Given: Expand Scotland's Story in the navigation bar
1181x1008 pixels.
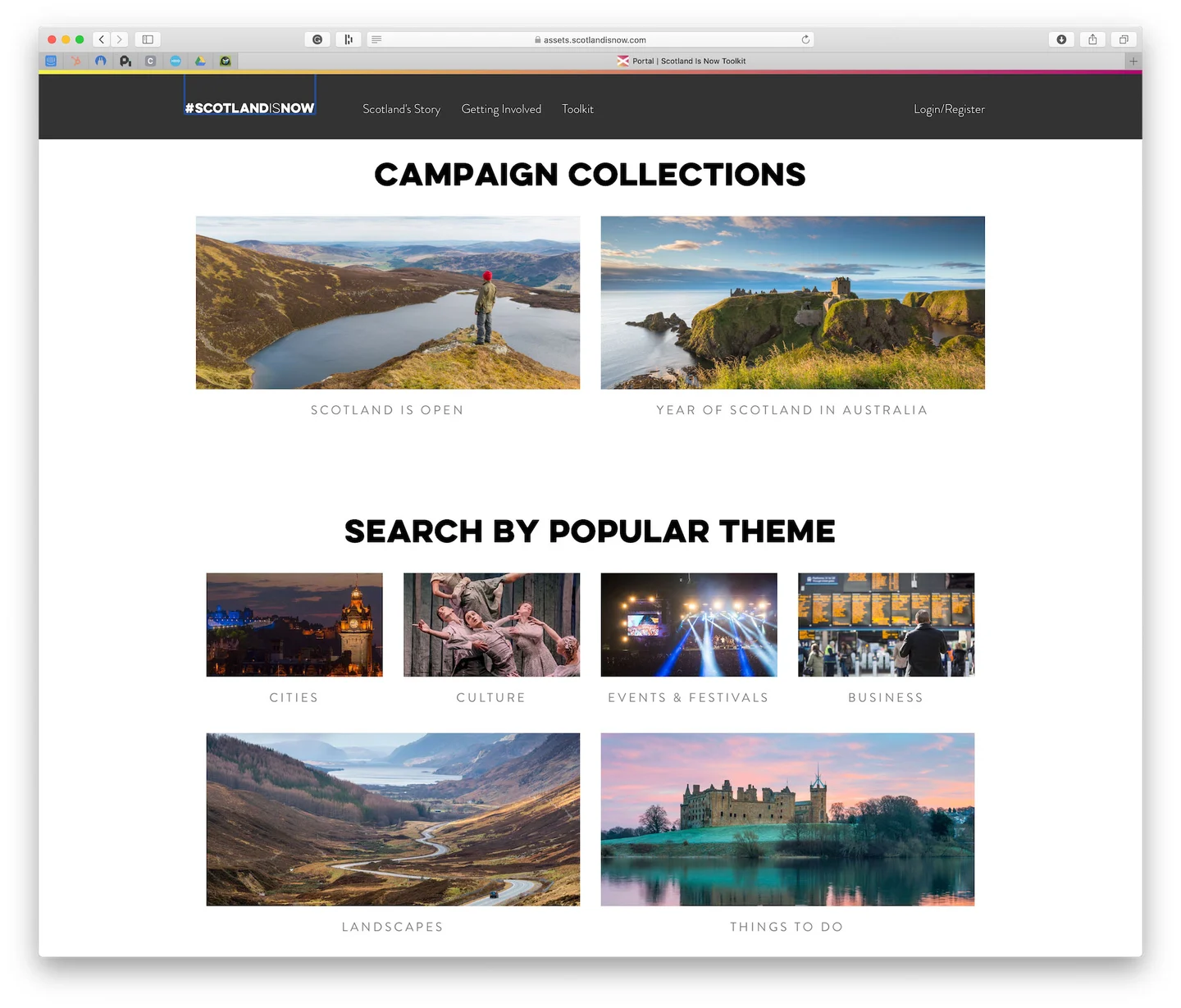Looking at the screenshot, I should tap(401, 108).
